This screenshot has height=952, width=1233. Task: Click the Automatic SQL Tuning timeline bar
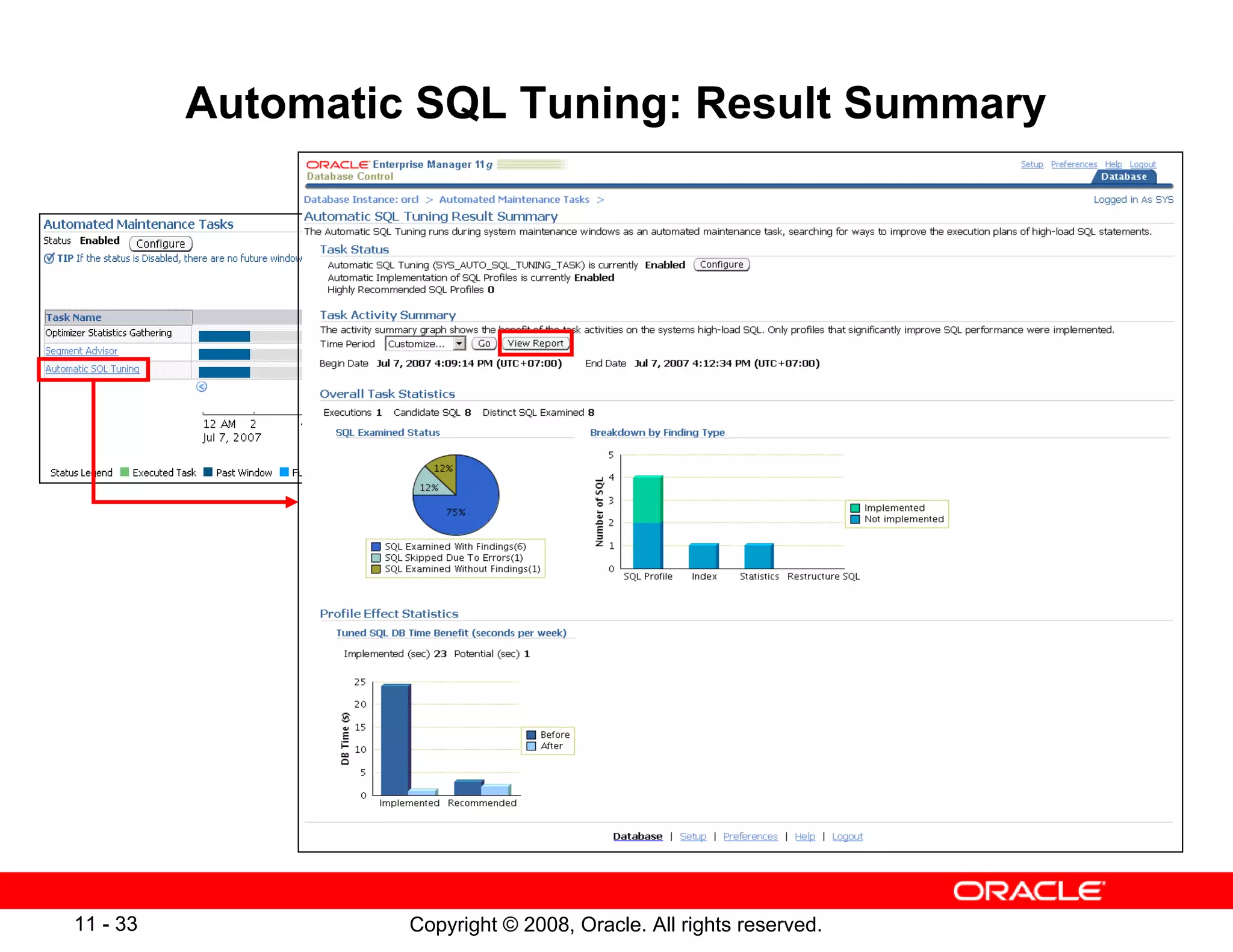click(x=224, y=372)
